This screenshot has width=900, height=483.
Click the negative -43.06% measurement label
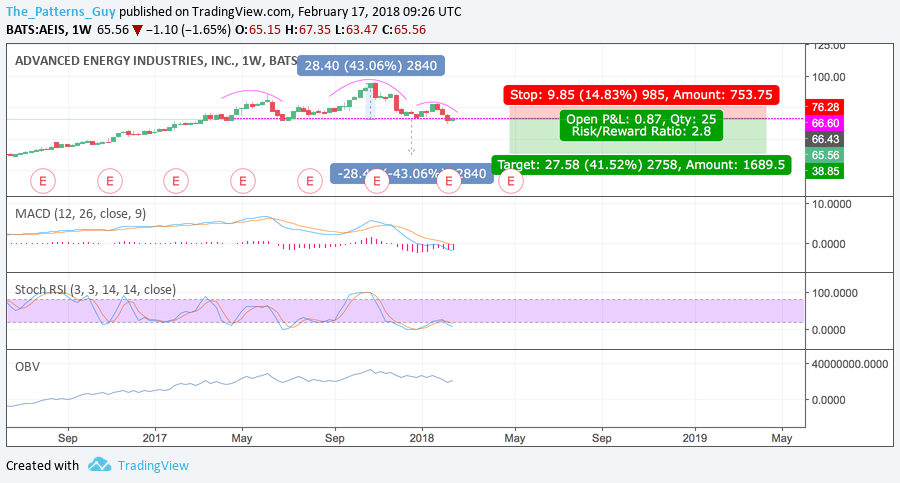[412, 173]
